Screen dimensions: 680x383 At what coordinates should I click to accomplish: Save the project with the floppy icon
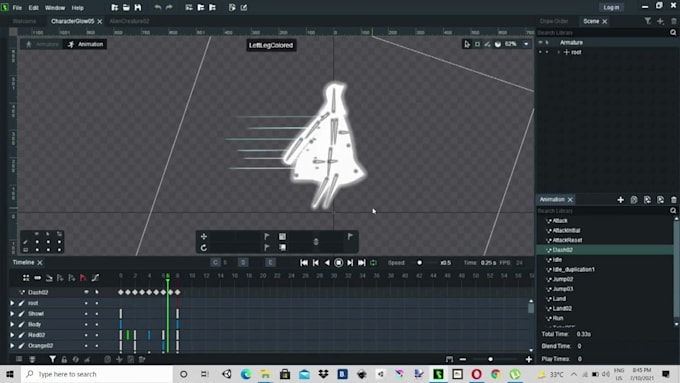point(137,7)
